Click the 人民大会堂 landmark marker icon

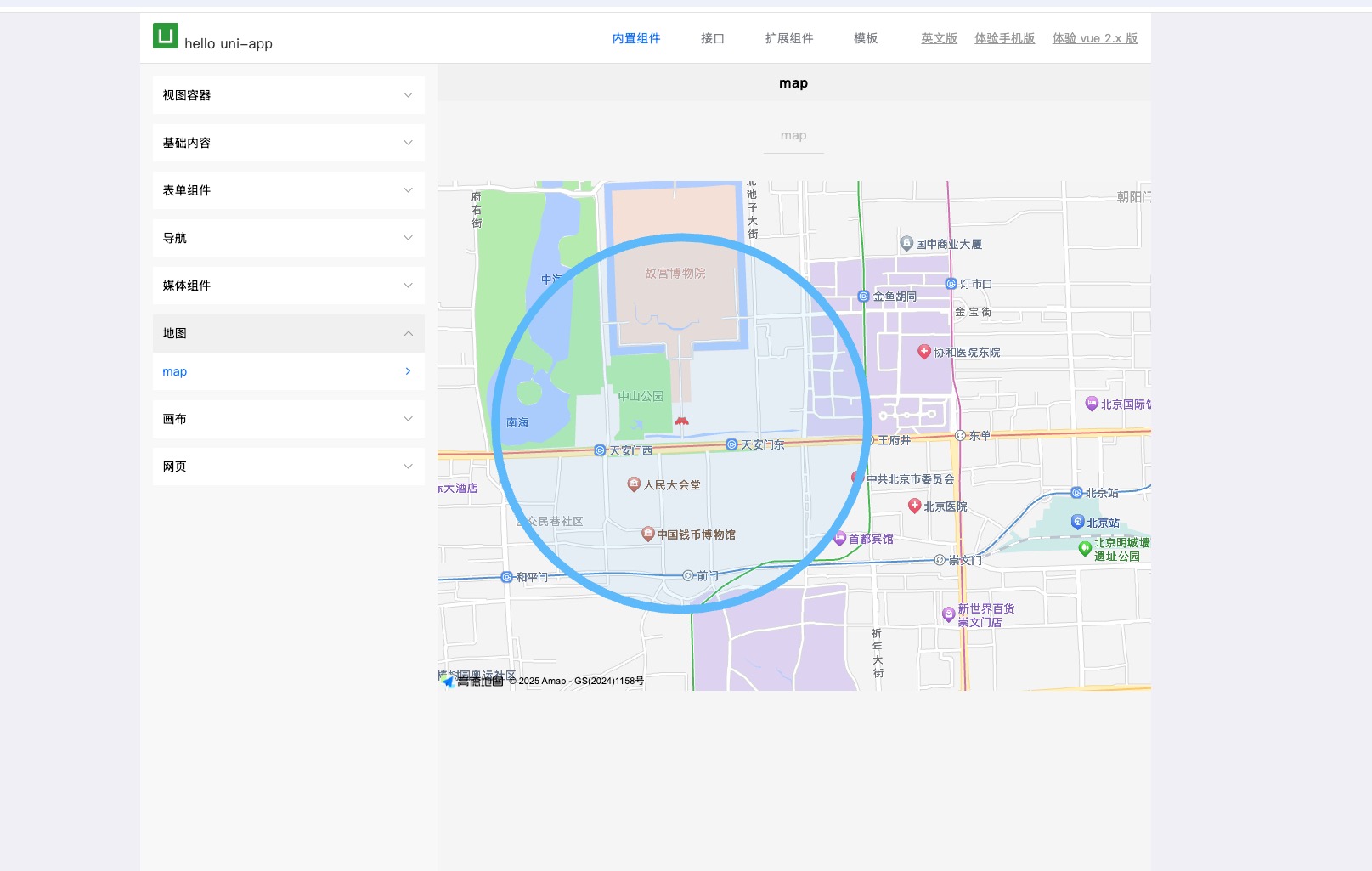click(634, 484)
